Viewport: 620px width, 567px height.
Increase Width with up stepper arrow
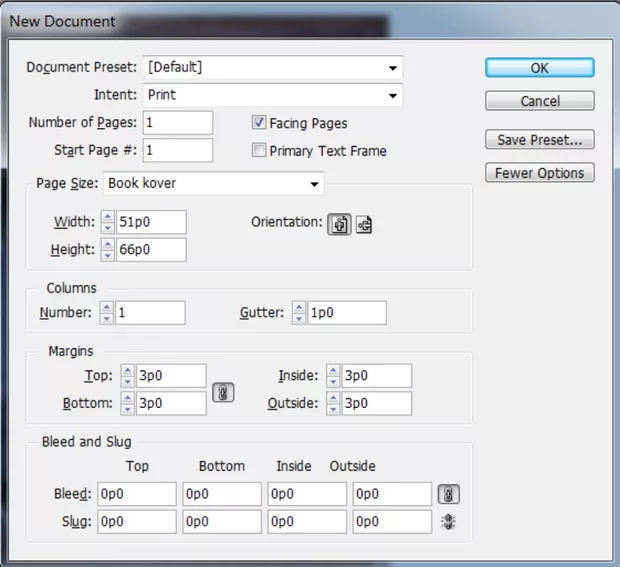point(108,216)
